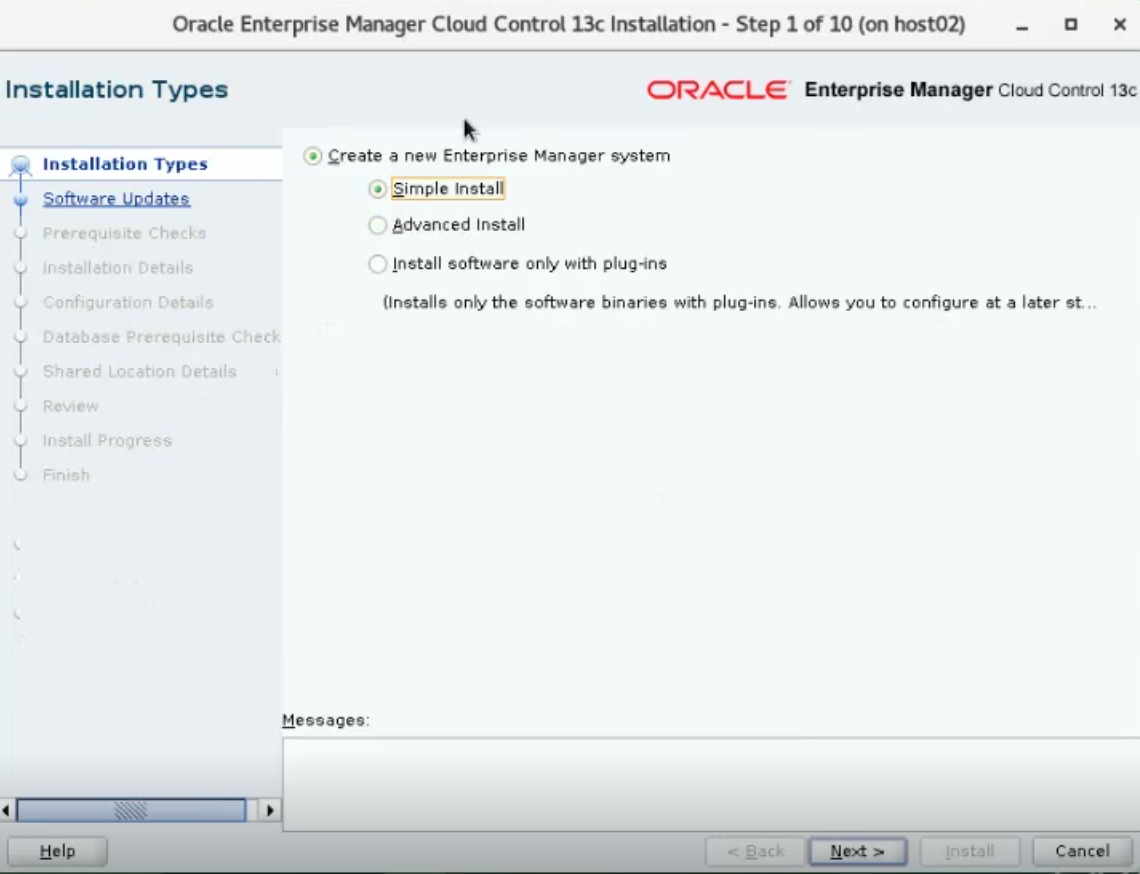Click the Cancel button
This screenshot has height=874, width=1140.
[x=1083, y=851]
